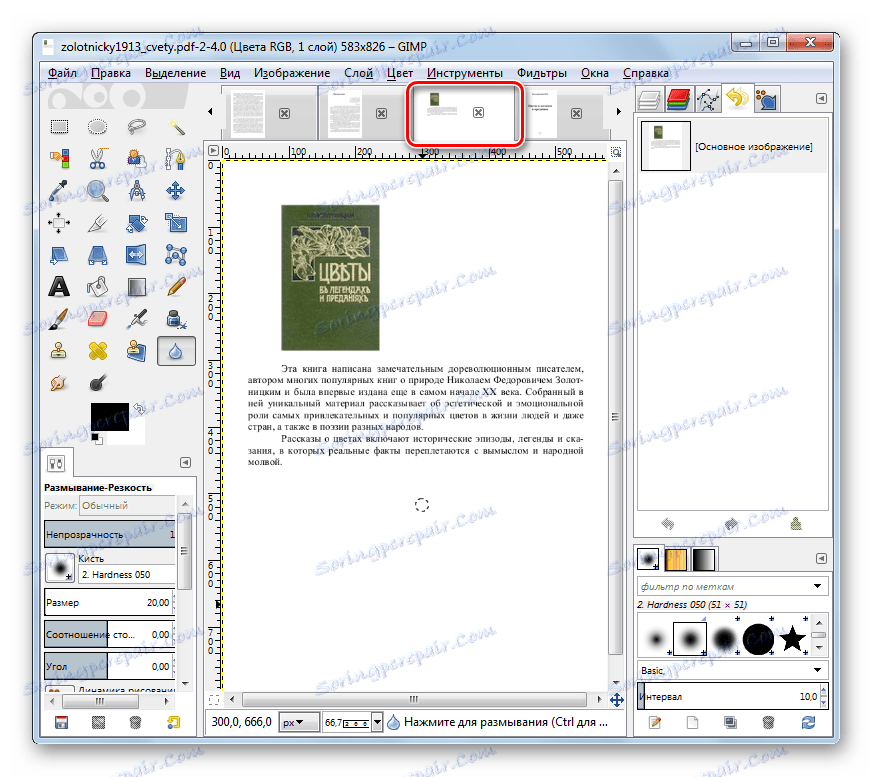The width and height of the screenshot is (873, 777).
Task: Click the redo arrow in history panel
Action: [732, 524]
